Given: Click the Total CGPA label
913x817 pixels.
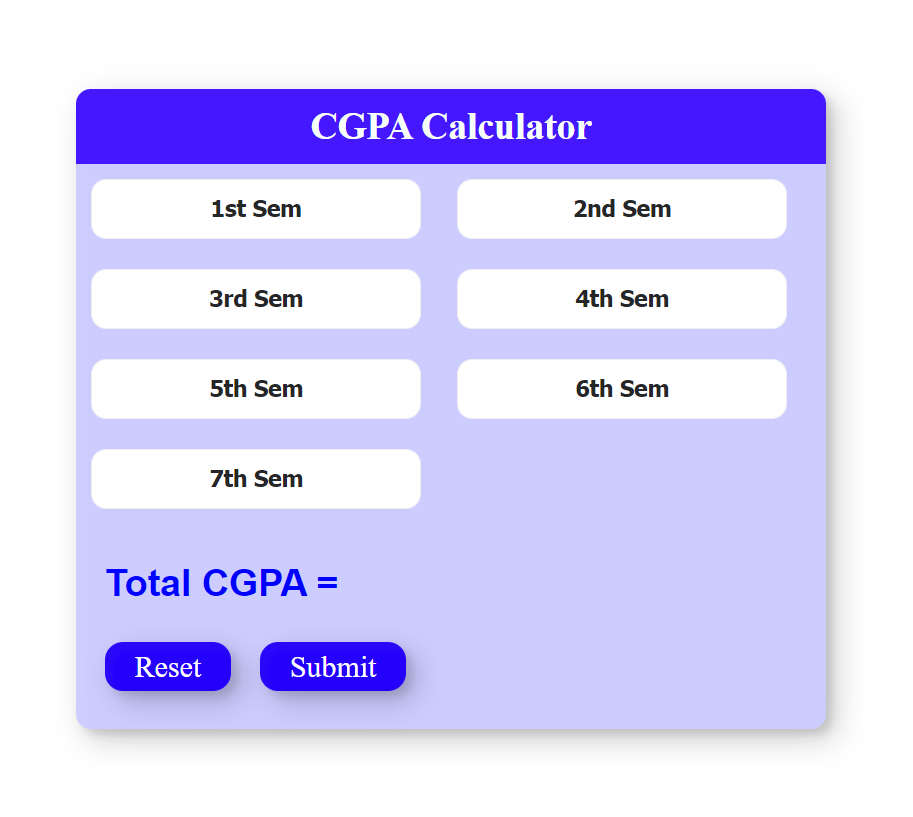Looking at the screenshot, I should point(222,583).
